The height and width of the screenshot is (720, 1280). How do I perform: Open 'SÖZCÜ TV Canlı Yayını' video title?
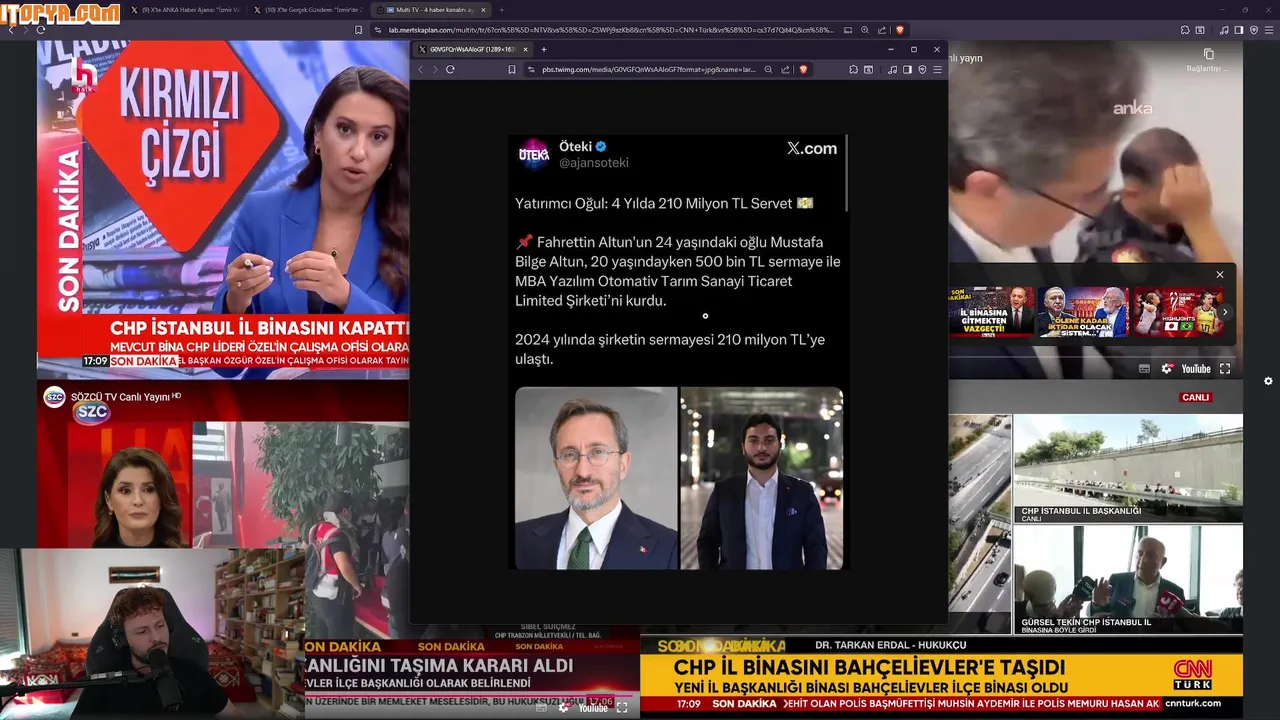(x=120, y=397)
